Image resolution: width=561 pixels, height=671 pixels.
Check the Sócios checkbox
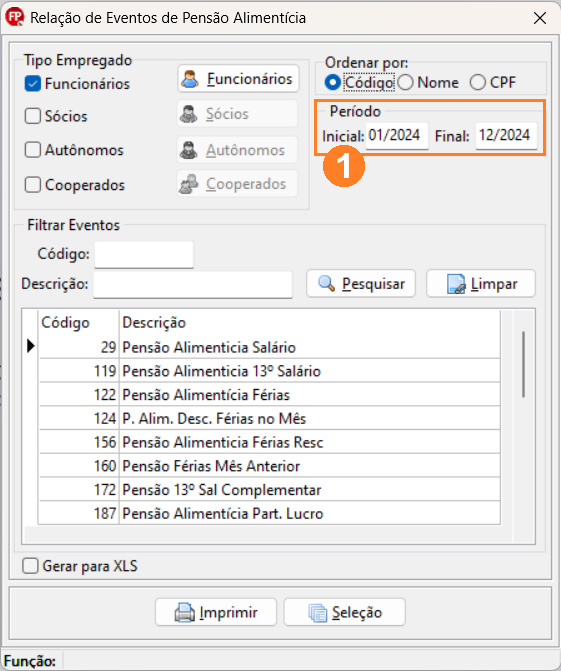[x=33, y=116]
